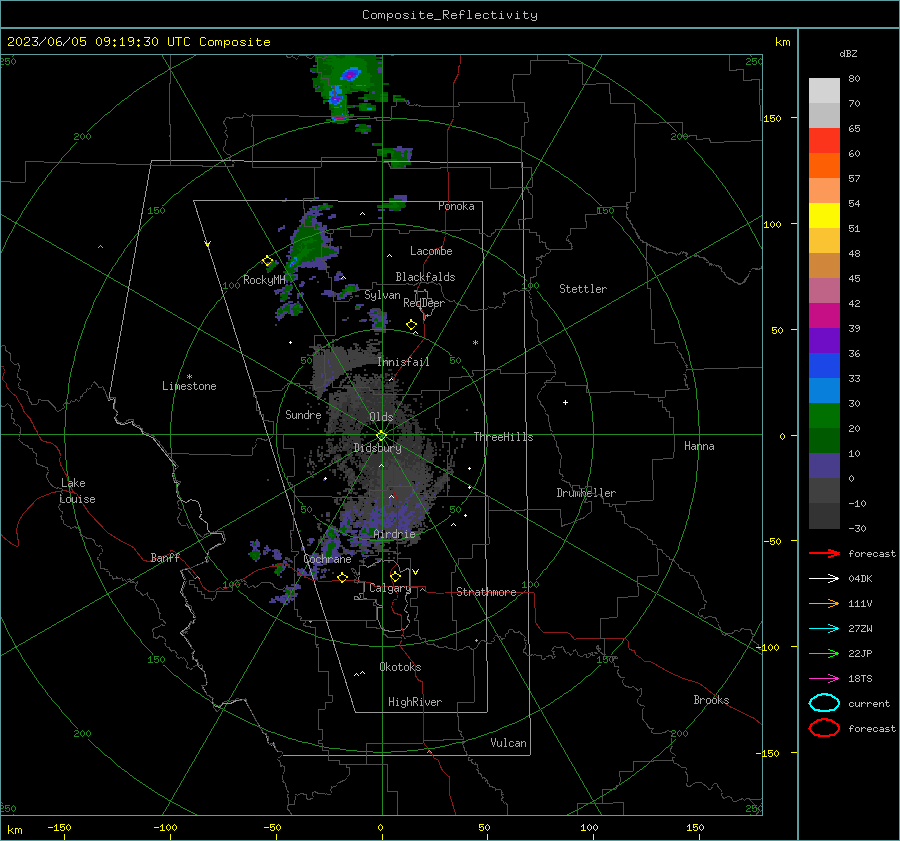Click the ThreeHills label
Viewport: 900px width, 841px height.
pyautogui.click(x=503, y=437)
